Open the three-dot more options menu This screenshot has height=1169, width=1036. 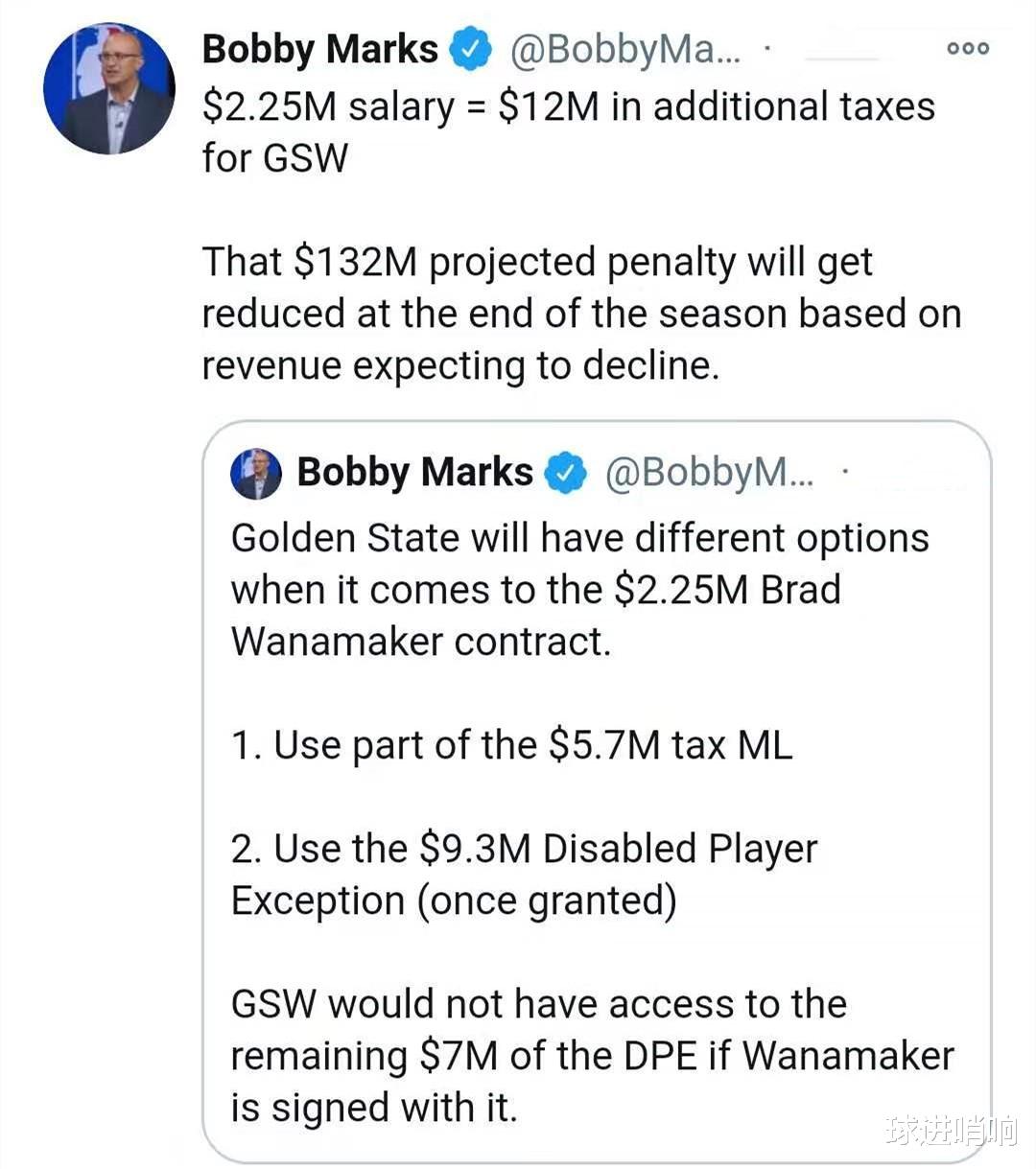click(967, 49)
